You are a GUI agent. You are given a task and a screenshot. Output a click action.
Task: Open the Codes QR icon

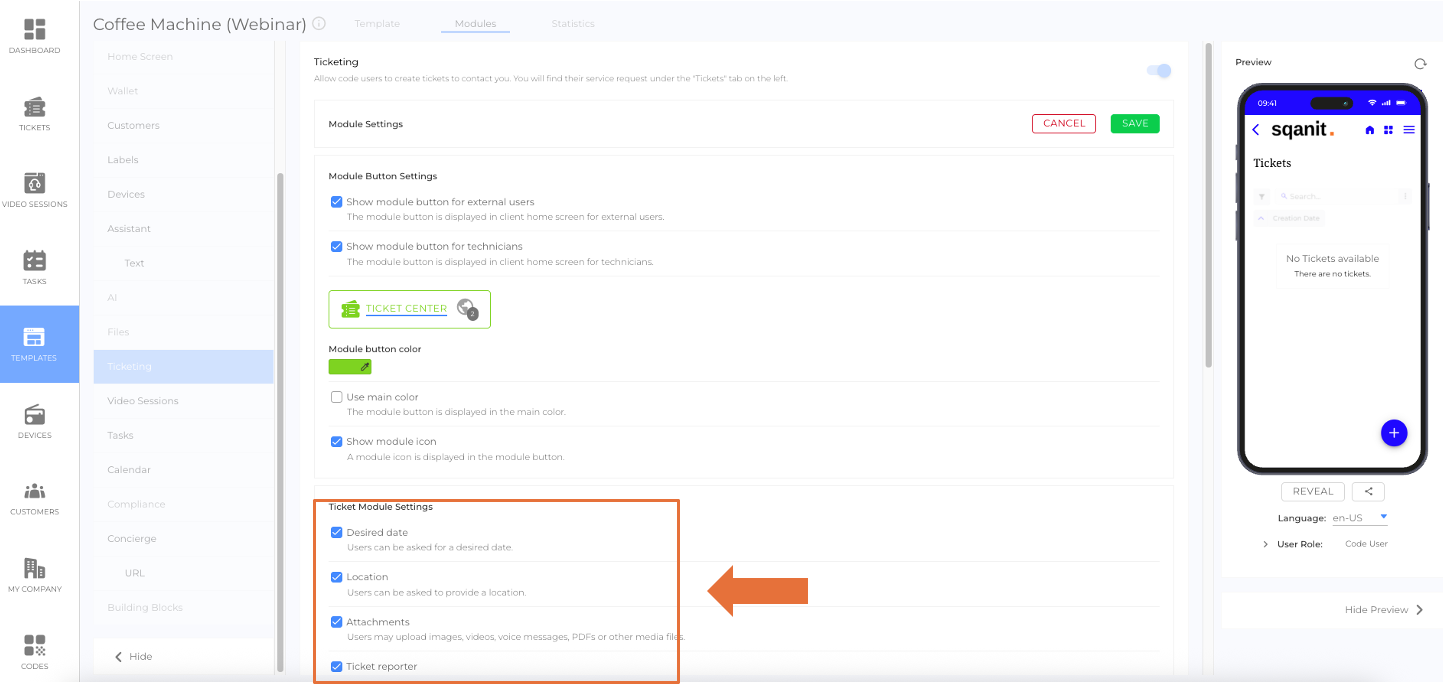35,645
